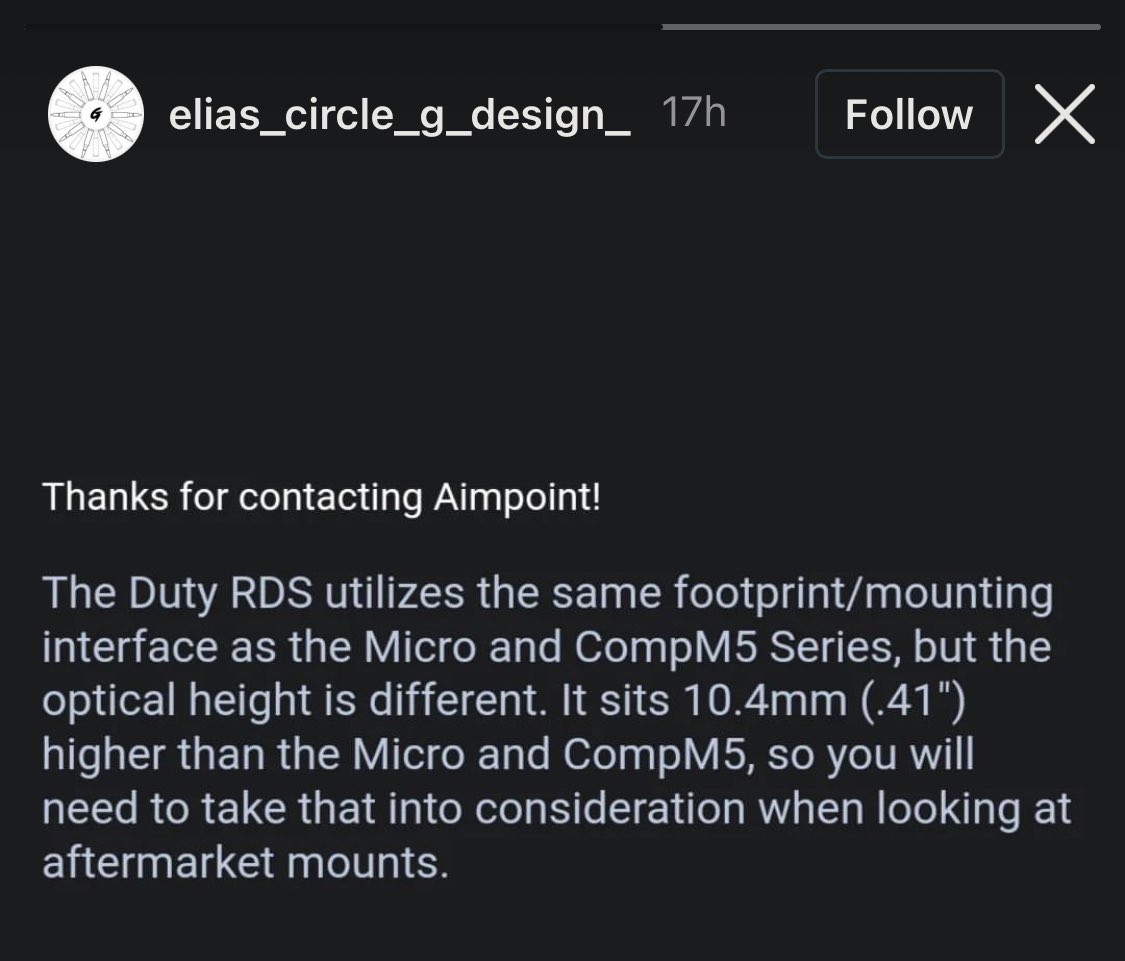
Task: Click the elias_circle_g_design_ username
Action: [x=399, y=116]
